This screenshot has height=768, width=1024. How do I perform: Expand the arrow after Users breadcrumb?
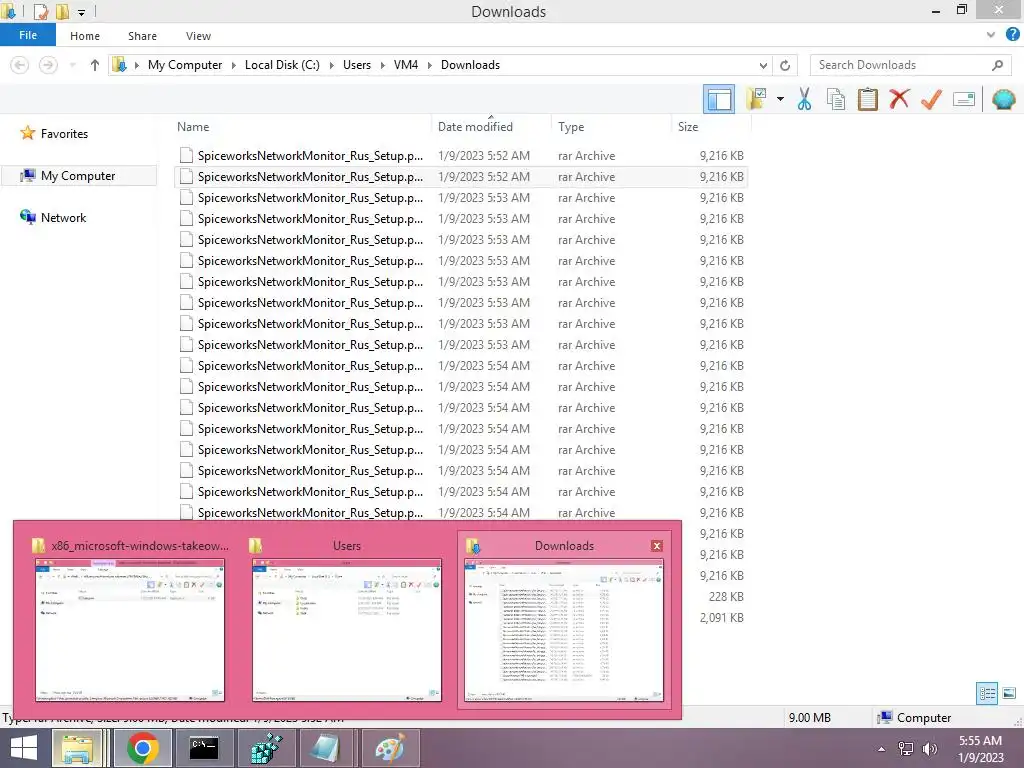[382, 65]
